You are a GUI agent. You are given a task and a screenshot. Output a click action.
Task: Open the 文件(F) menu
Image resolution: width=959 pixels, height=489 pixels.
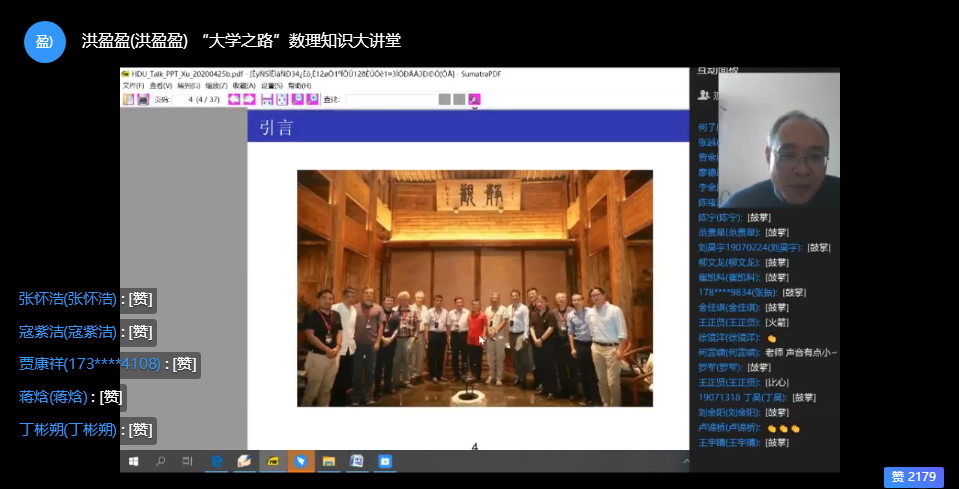(x=133, y=86)
